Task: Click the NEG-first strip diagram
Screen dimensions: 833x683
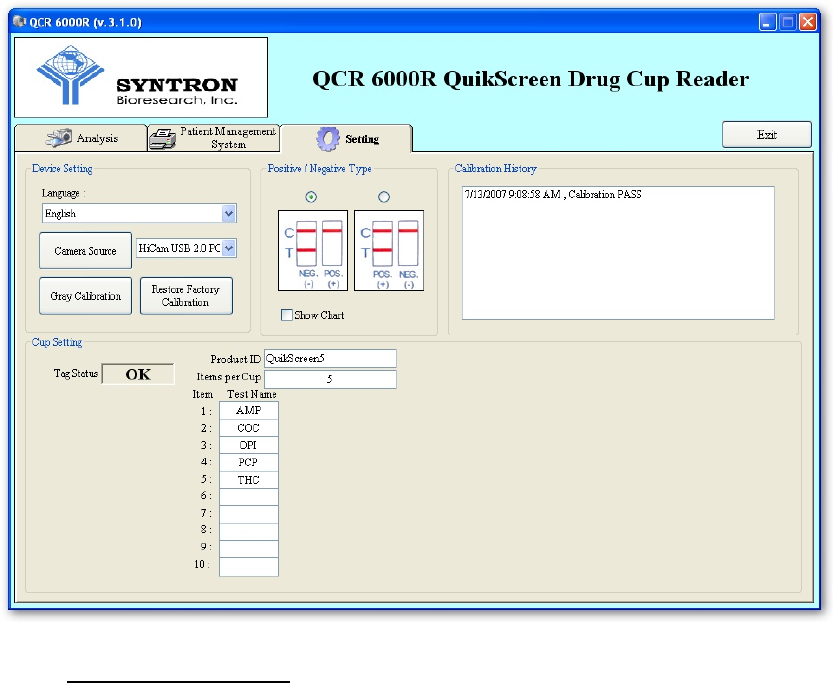Action: (313, 251)
